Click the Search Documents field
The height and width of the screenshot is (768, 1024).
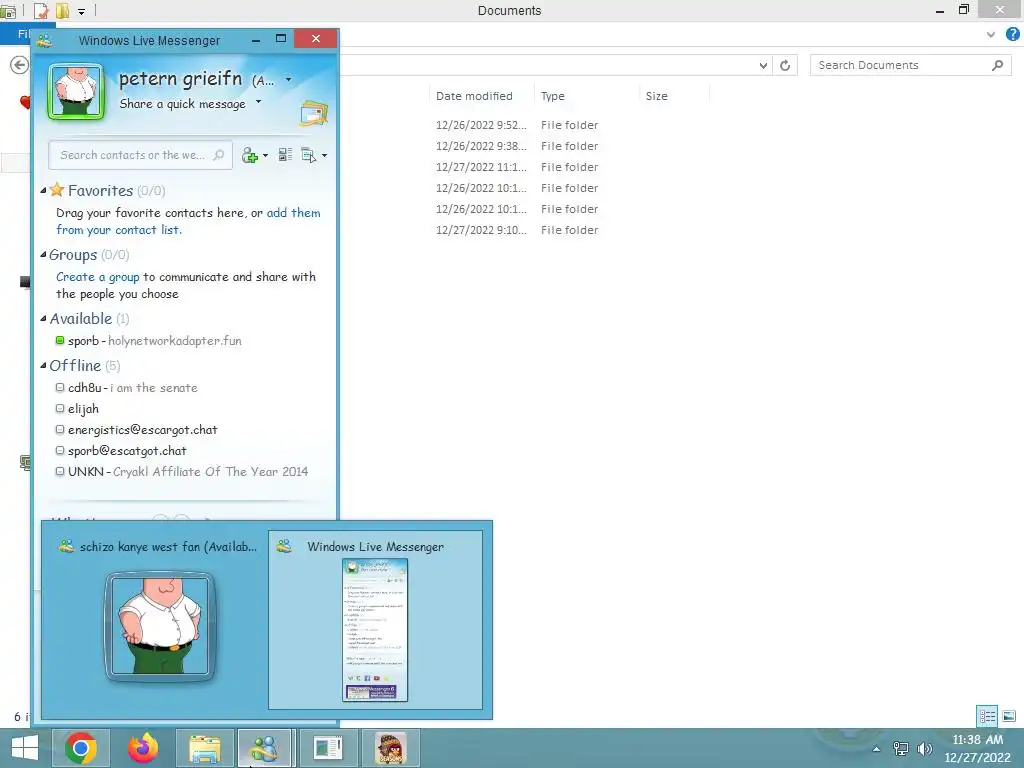pyautogui.click(x=910, y=65)
